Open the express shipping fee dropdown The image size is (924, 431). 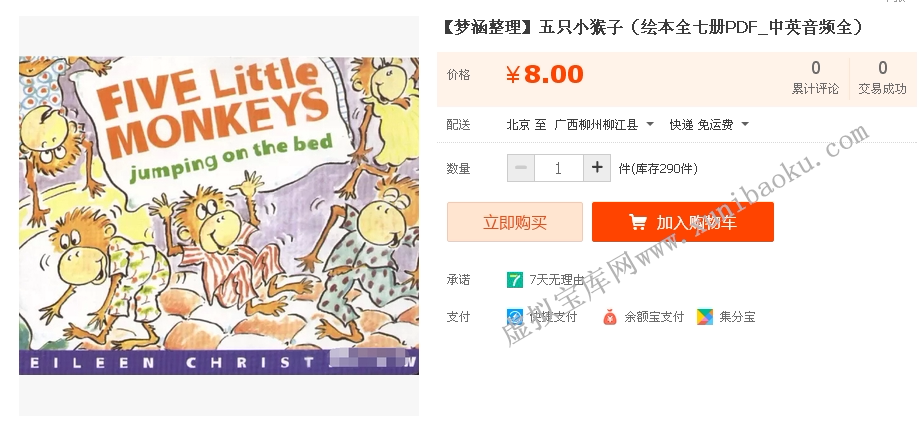745,125
